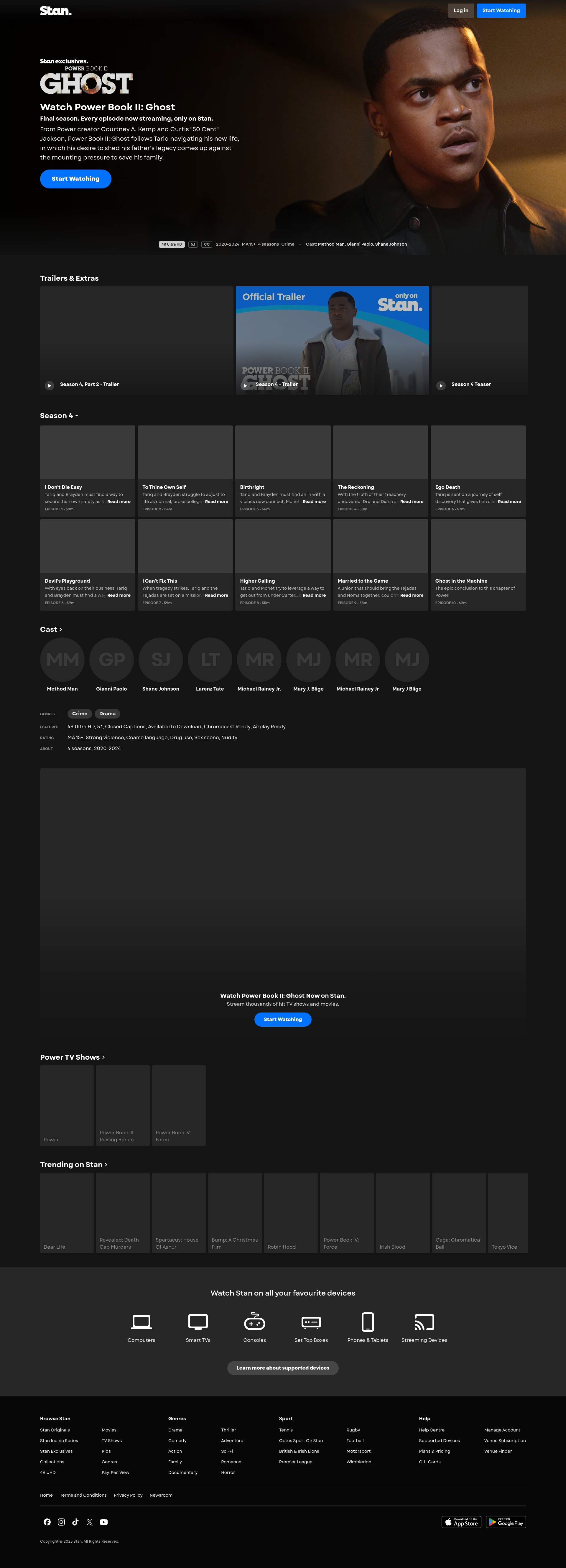The image size is (566, 1568).
Task: Play the Season 4 Teaser icon
Action: tap(441, 385)
